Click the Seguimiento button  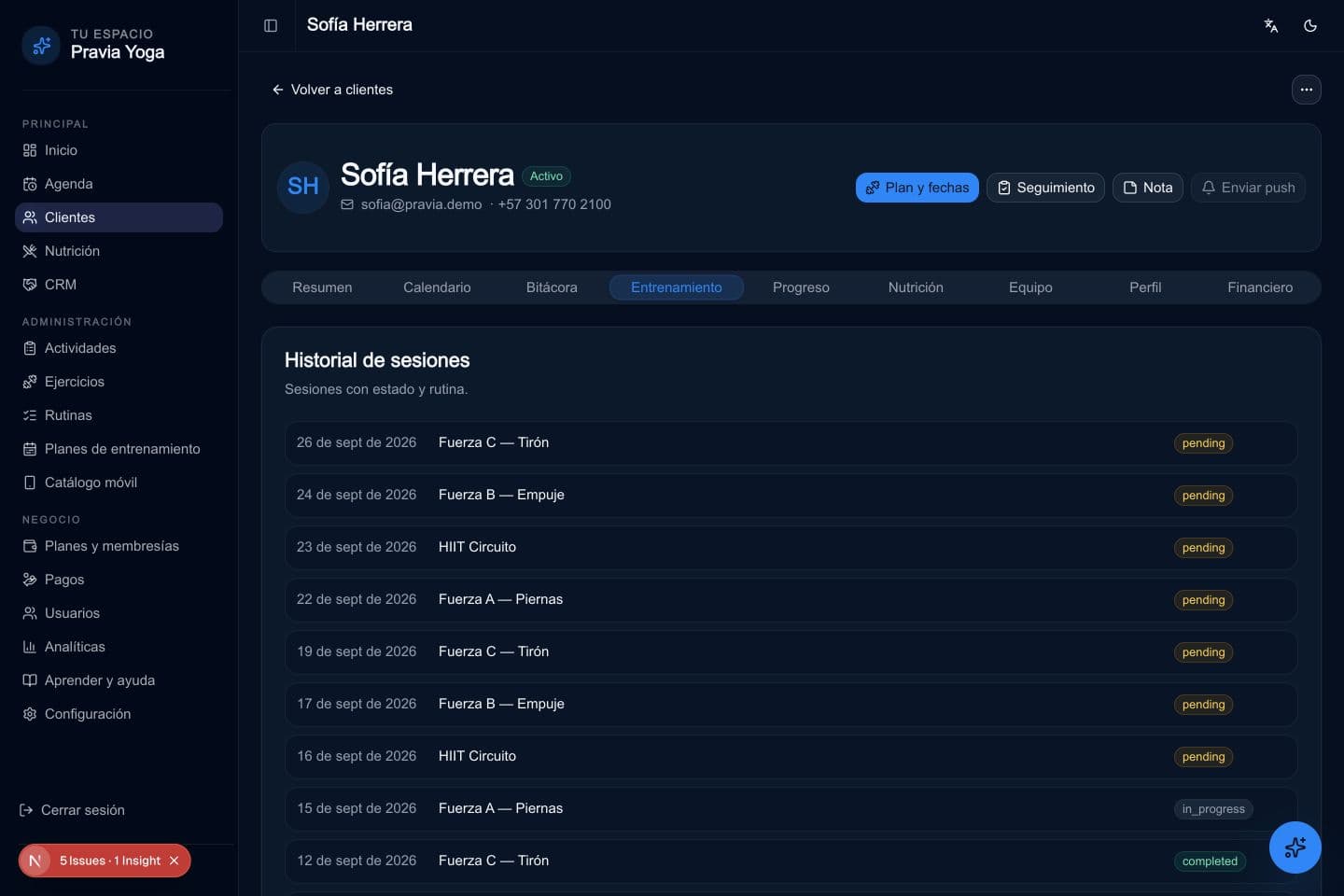1045,188
